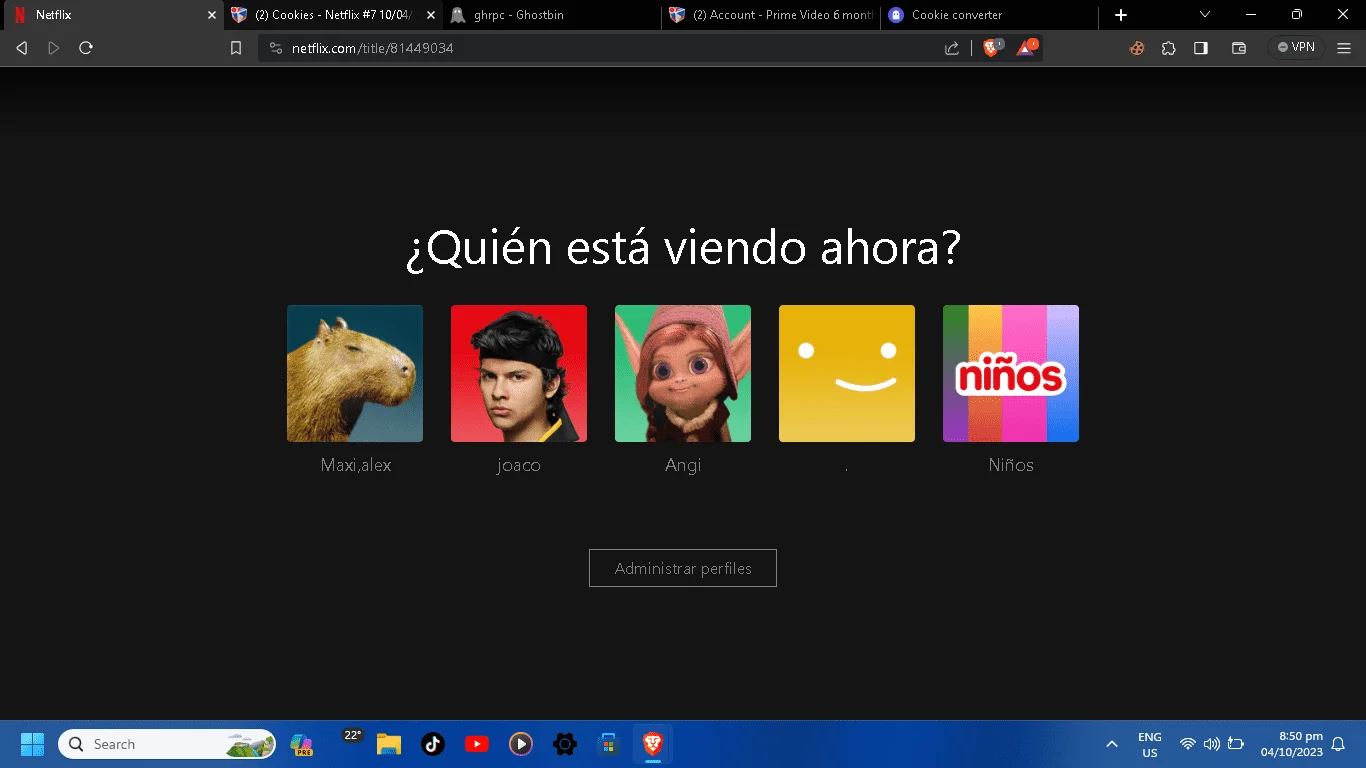Launch YouTube from taskbar
The width and height of the screenshot is (1366, 768).
click(x=477, y=744)
